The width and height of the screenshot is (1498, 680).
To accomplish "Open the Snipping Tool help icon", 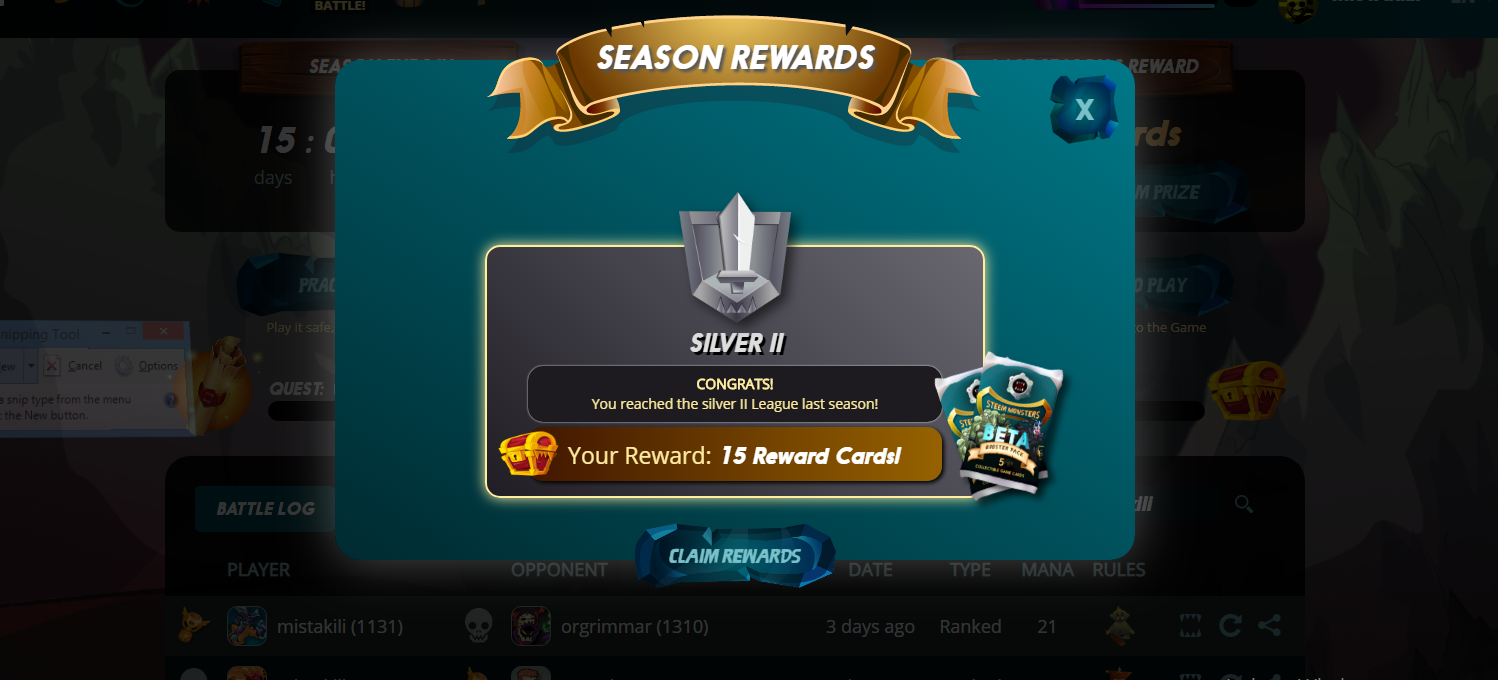I will coord(170,400).
